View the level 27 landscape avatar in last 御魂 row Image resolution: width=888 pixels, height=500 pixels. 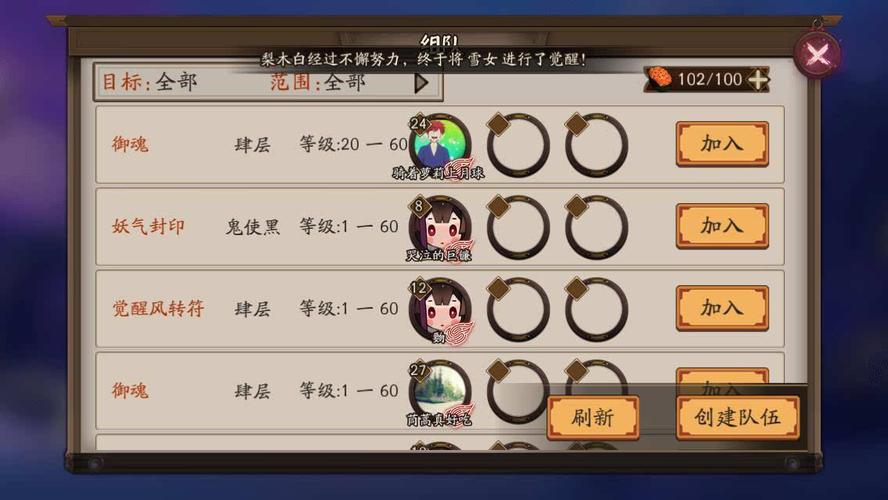coord(440,391)
